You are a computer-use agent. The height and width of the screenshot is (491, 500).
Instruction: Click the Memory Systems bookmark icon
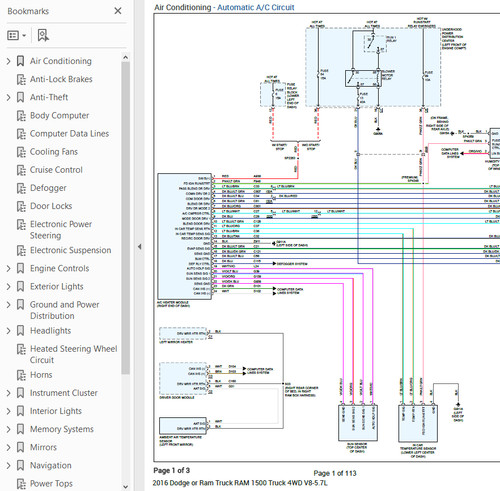(21, 429)
